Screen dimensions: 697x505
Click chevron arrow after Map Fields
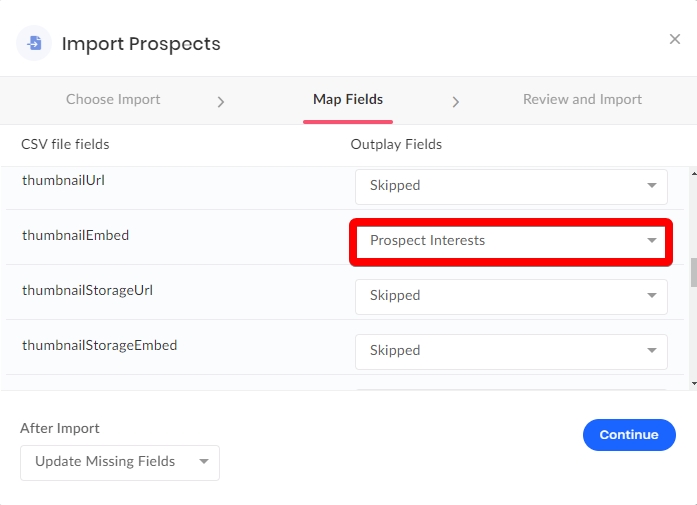[x=456, y=101]
